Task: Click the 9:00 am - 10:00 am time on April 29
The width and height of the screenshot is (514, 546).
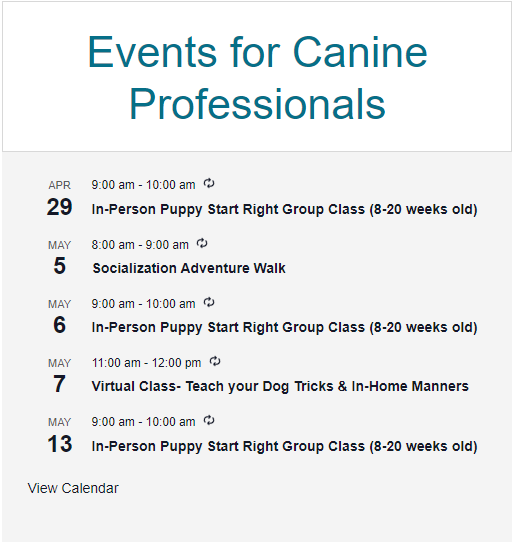Action: click(x=143, y=185)
